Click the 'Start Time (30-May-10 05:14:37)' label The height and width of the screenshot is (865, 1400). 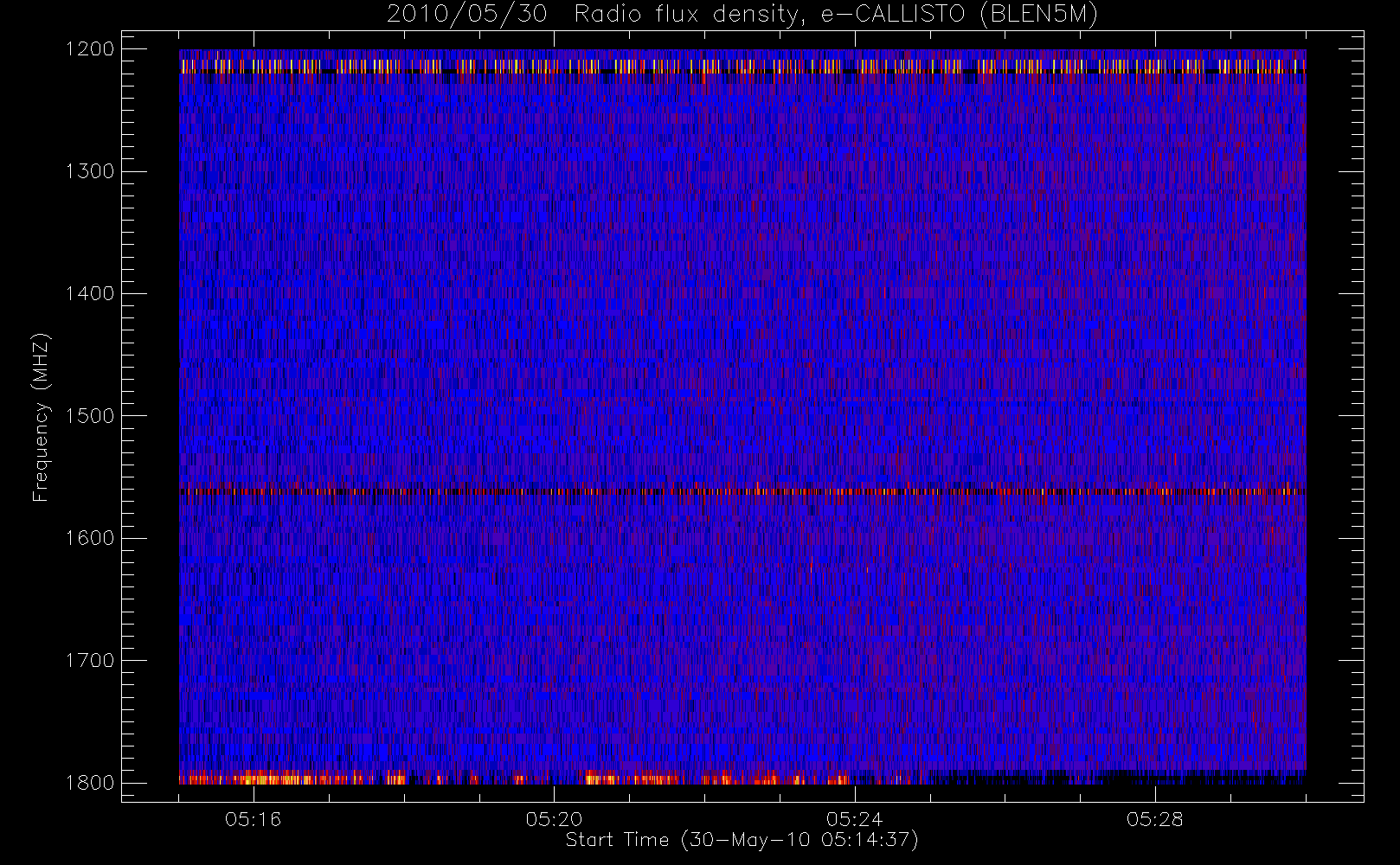pos(742,840)
